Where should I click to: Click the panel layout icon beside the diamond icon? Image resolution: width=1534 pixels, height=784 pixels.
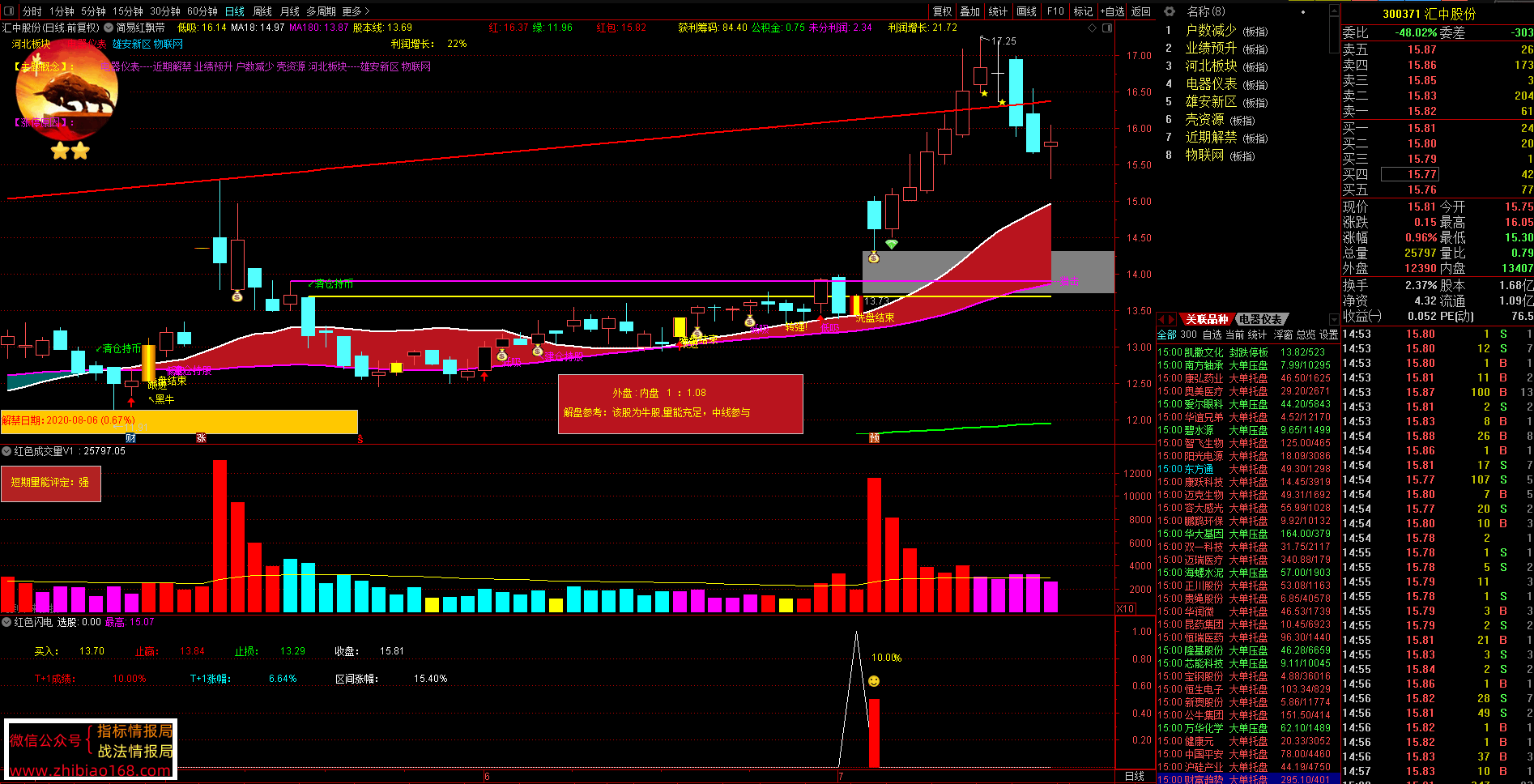tap(1107, 28)
